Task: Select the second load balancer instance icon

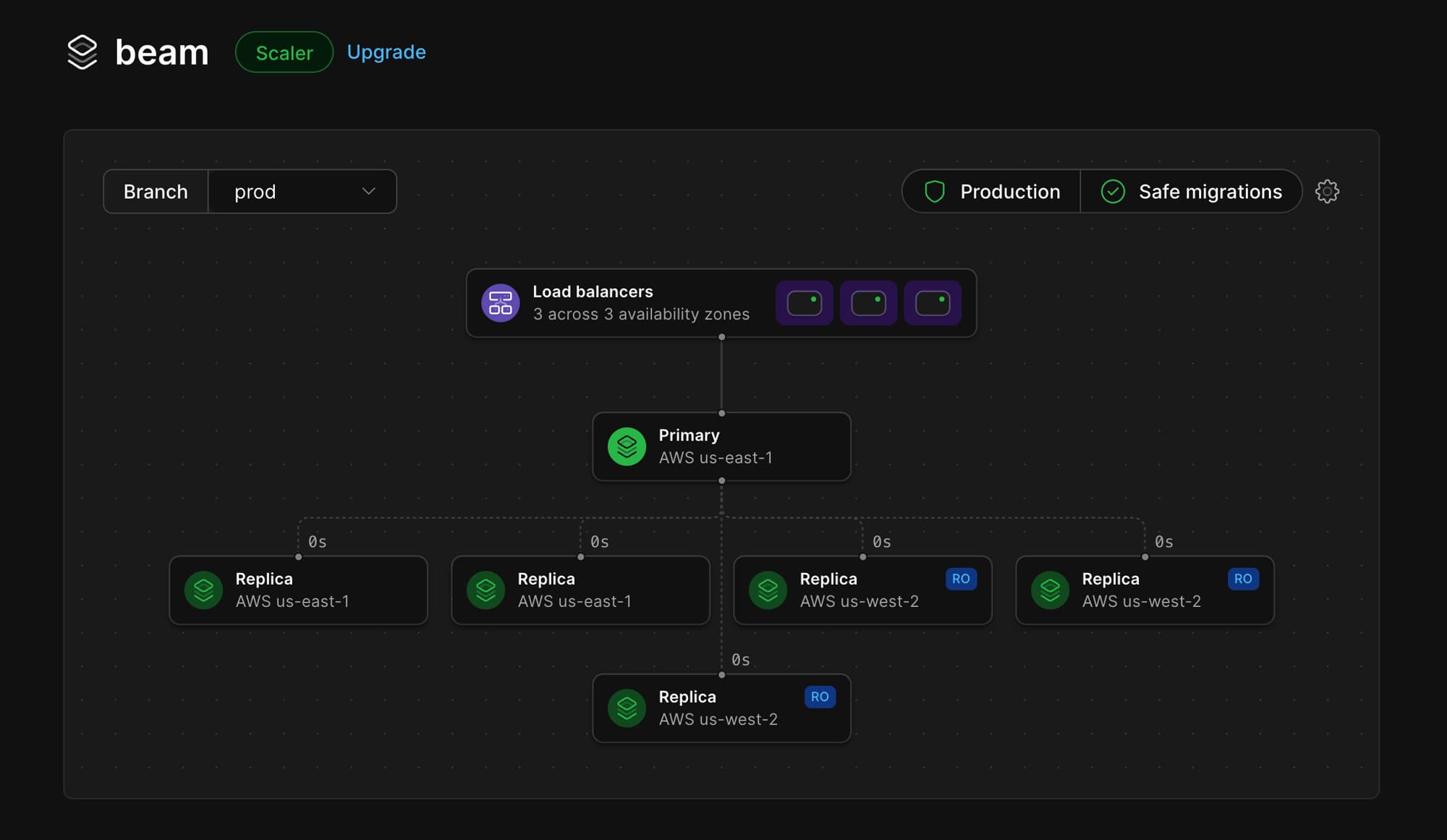Action: (869, 303)
